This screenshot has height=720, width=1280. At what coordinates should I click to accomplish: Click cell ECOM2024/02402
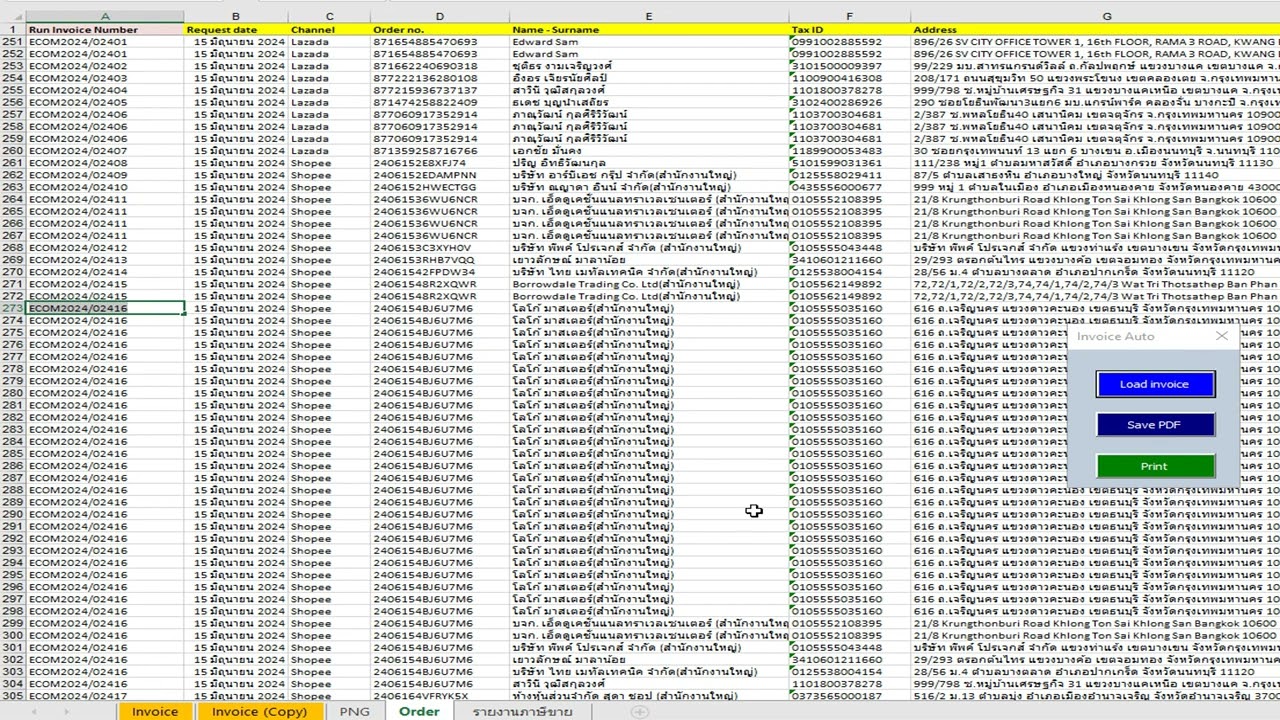(x=105, y=66)
